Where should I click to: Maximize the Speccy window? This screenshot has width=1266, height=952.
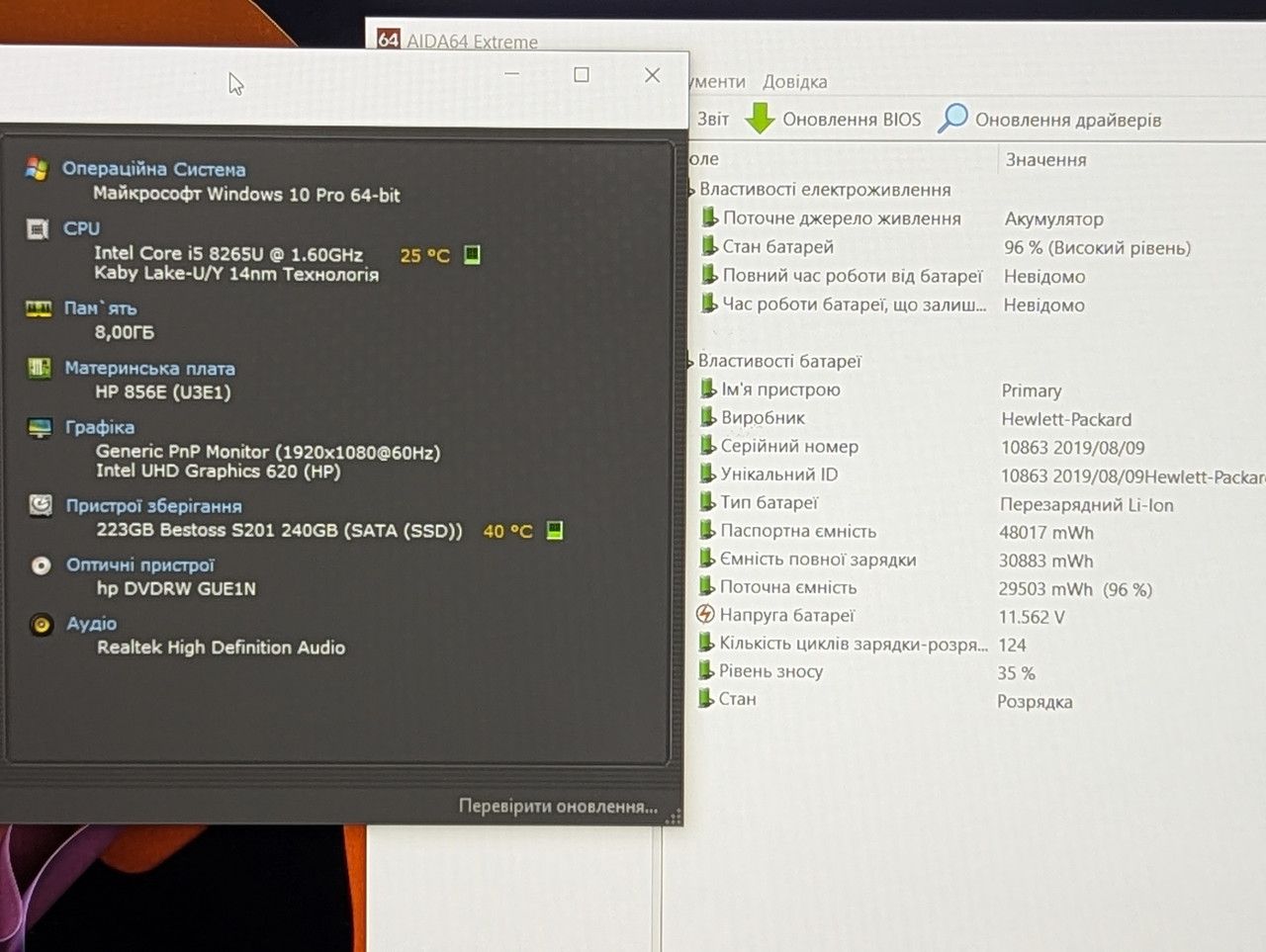tap(582, 75)
